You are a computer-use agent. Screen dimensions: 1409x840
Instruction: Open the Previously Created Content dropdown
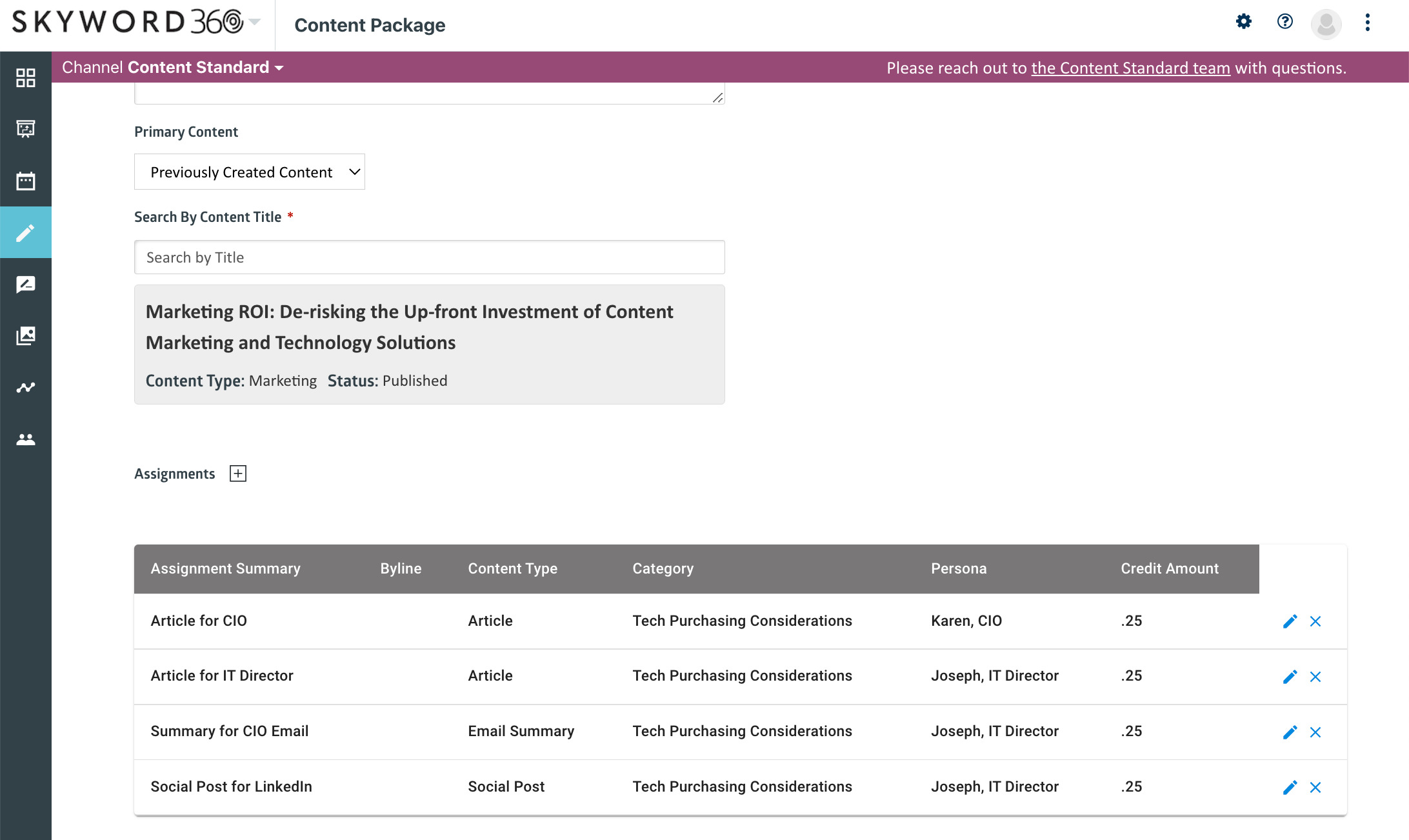[x=250, y=172]
